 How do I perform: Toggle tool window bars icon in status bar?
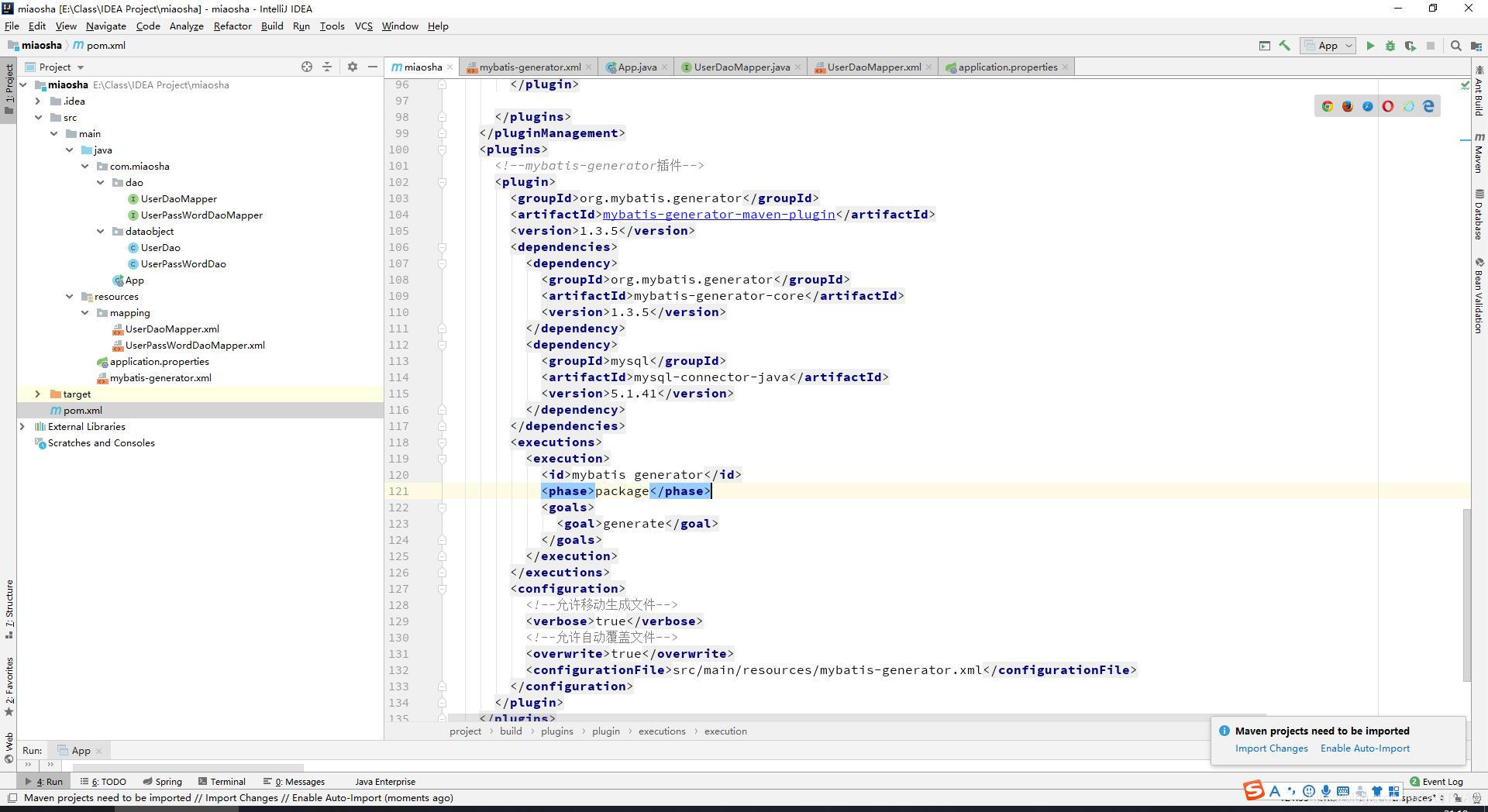coord(12,798)
